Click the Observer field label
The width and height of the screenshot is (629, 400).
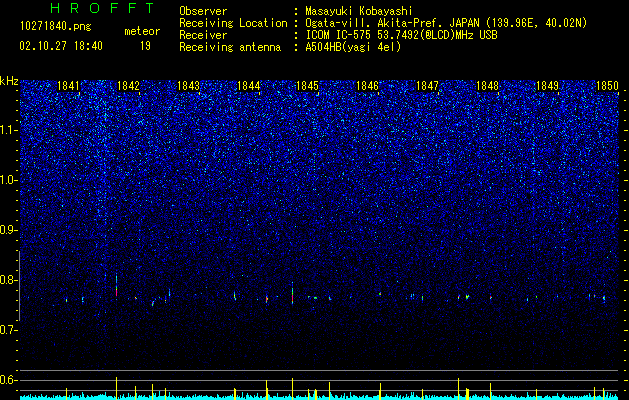pos(203,11)
